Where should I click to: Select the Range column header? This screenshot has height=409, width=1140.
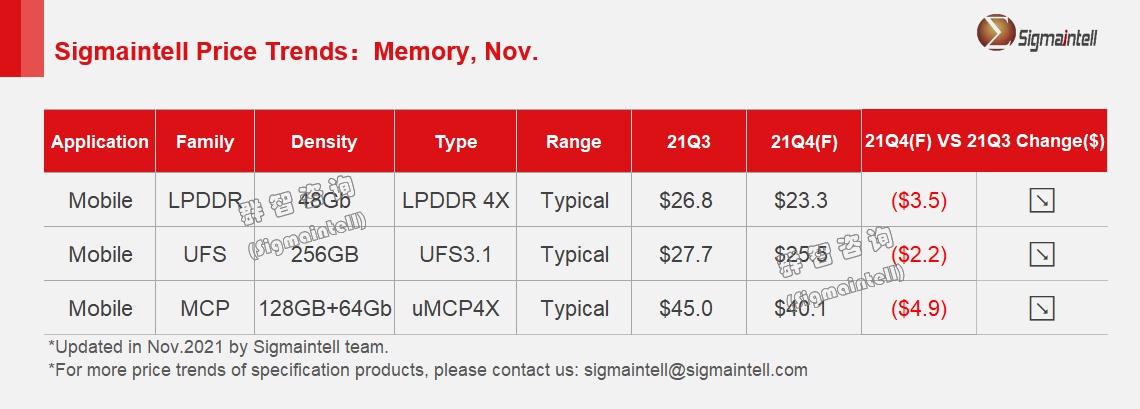pyautogui.click(x=574, y=142)
